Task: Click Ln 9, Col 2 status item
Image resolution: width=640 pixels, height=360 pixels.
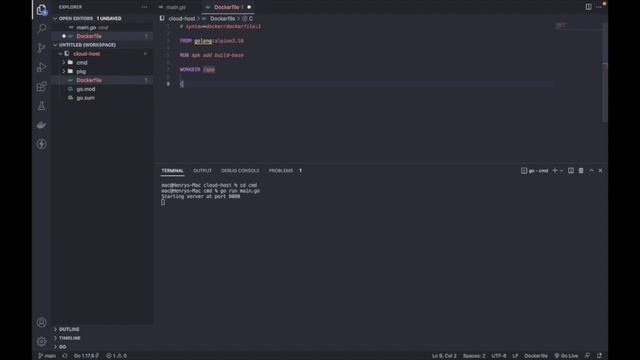Action: (444, 356)
